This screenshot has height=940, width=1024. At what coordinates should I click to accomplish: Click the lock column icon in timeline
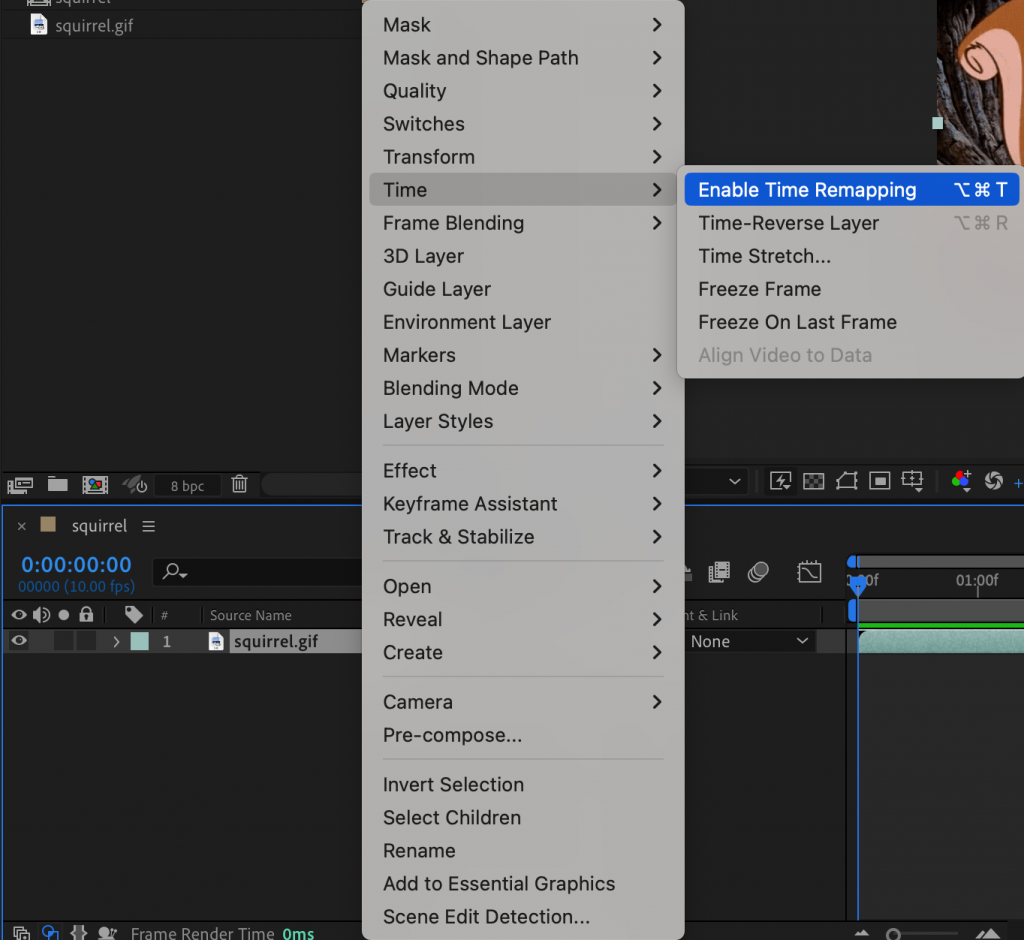click(x=86, y=615)
